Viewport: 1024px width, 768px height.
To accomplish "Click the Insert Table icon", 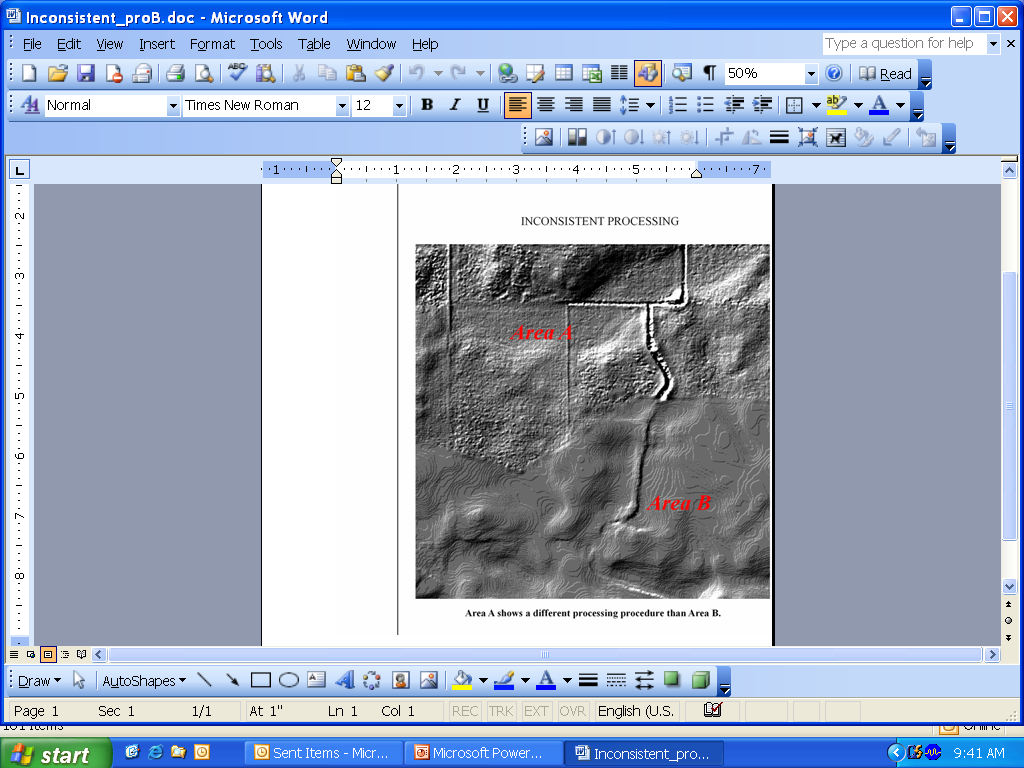I will point(564,73).
